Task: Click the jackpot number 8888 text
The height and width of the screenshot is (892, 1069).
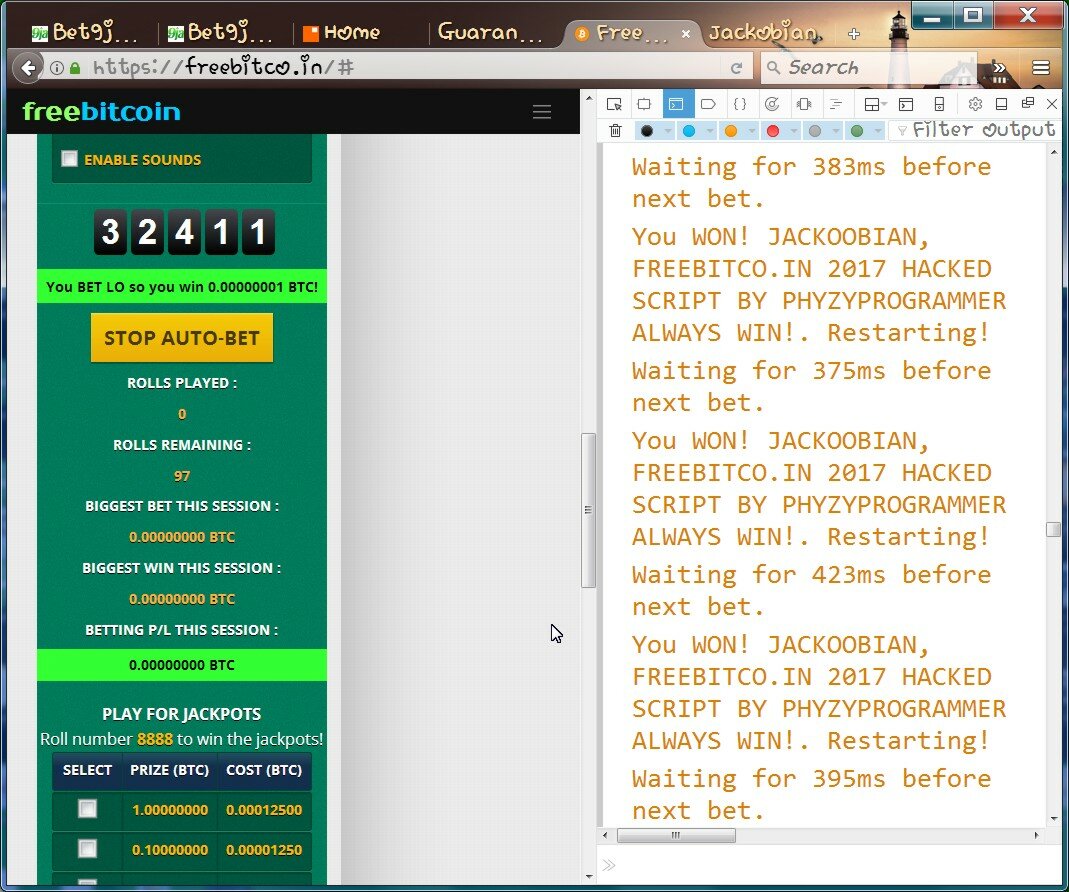Action: pos(155,739)
